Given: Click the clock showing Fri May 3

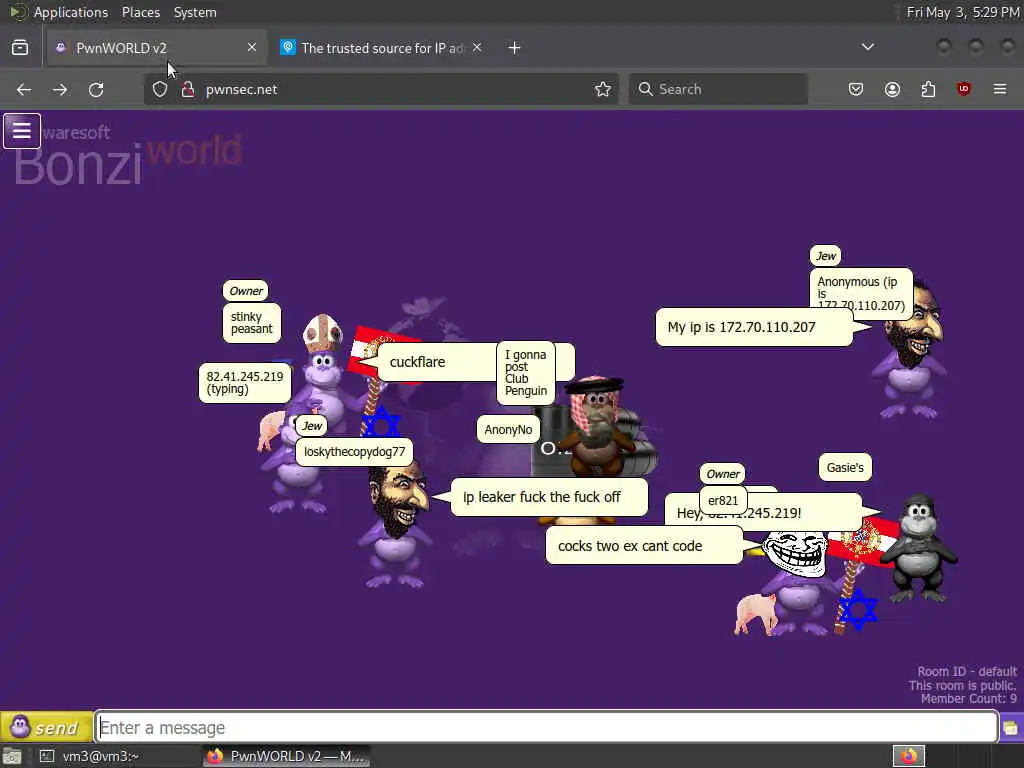Looking at the screenshot, I should point(963,12).
